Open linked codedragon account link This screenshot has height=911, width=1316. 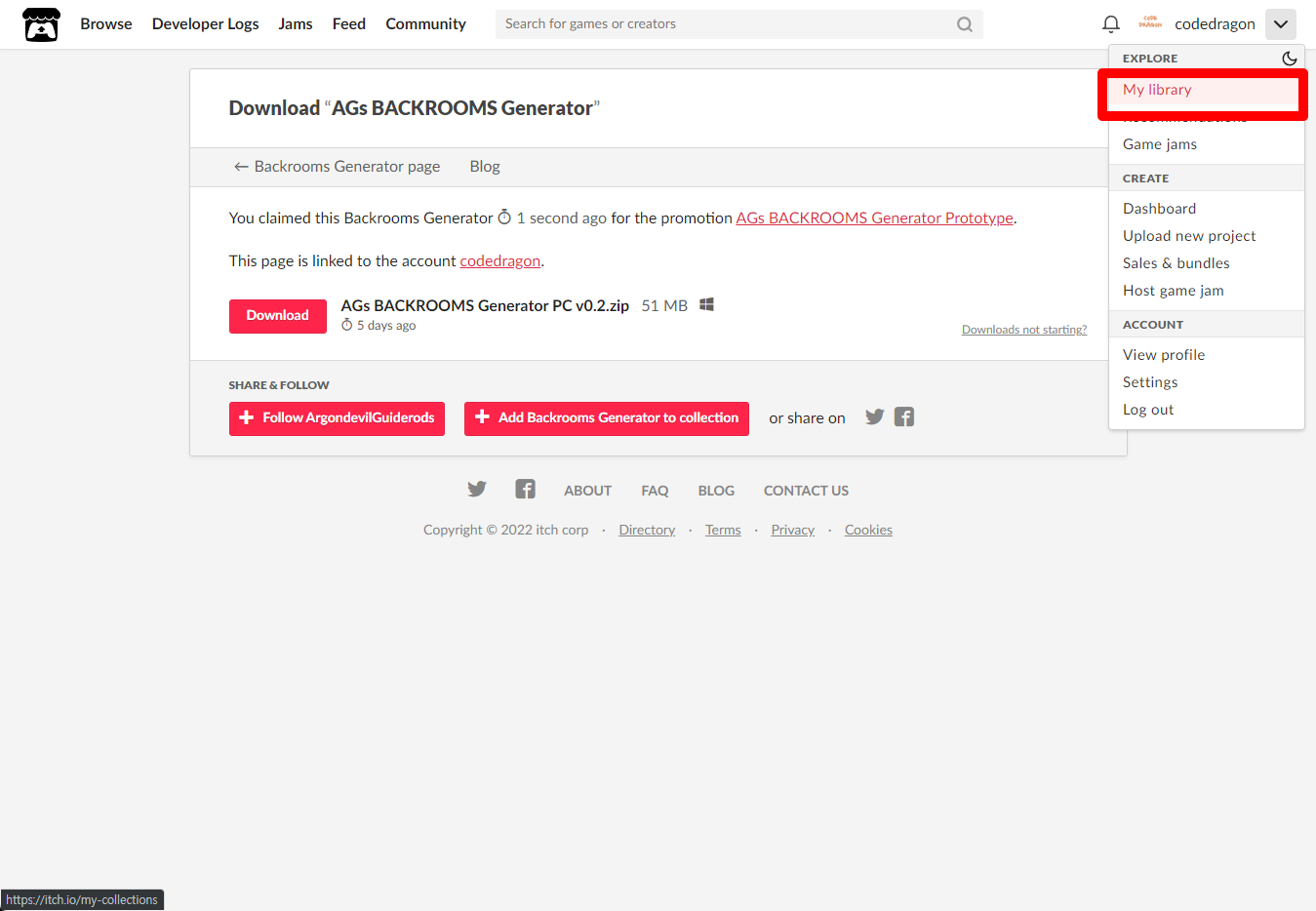(x=499, y=261)
